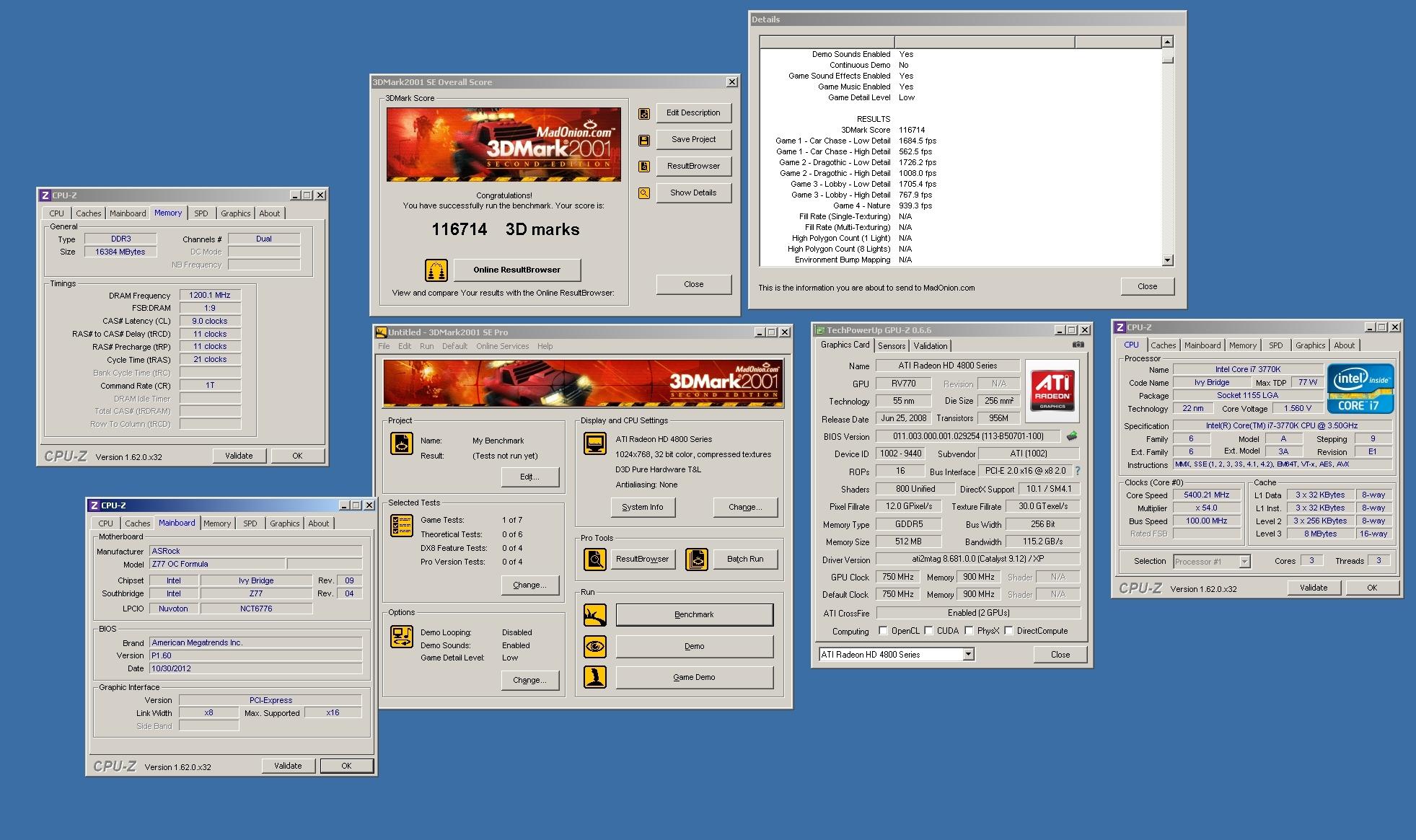Click the Show Details magnifier icon
The width and height of the screenshot is (1416, 840).
point(644,193)
